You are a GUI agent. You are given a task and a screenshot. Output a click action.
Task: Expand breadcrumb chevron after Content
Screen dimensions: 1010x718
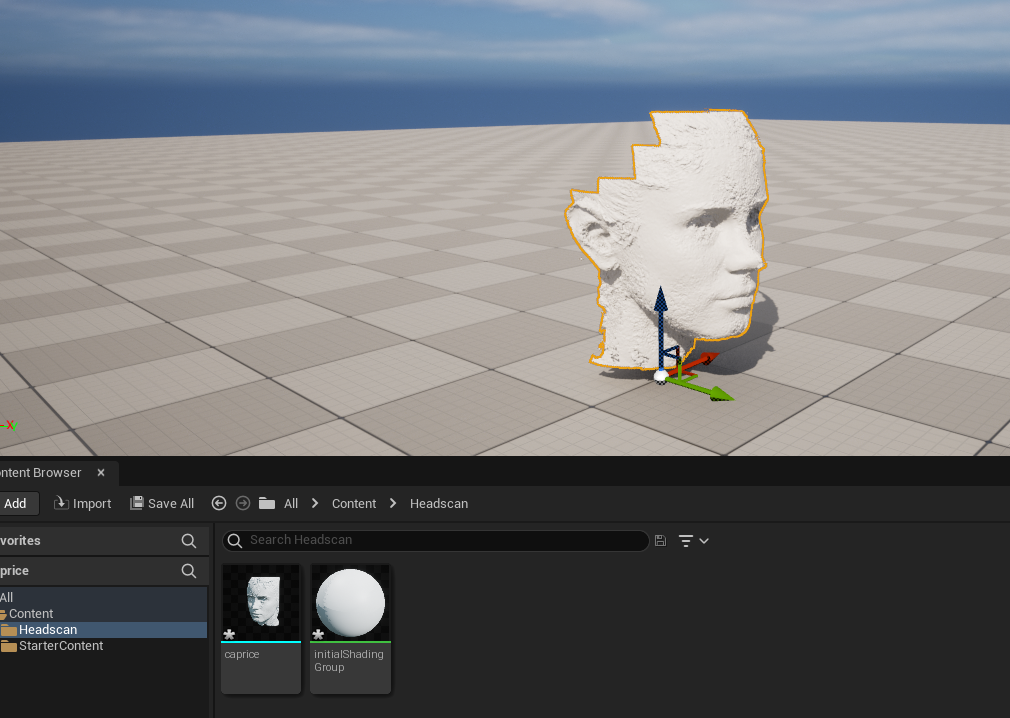(x=393, y=503)
